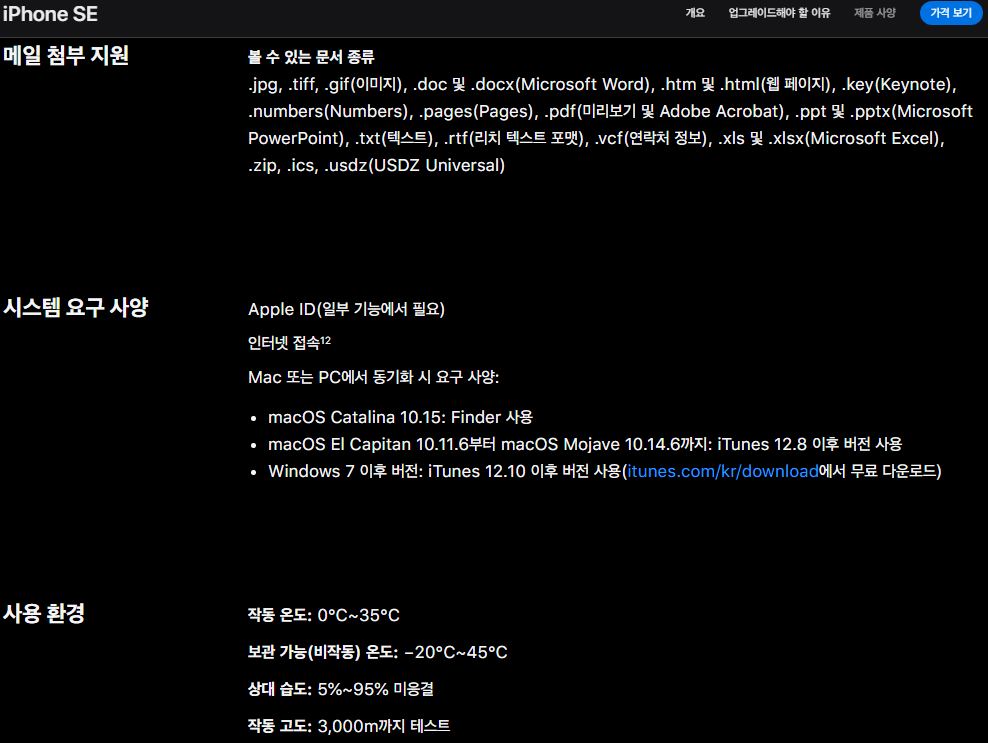Open the 개요 overview tab
Image resolution: width=988 pixels, height=743 pixels.
695,13
